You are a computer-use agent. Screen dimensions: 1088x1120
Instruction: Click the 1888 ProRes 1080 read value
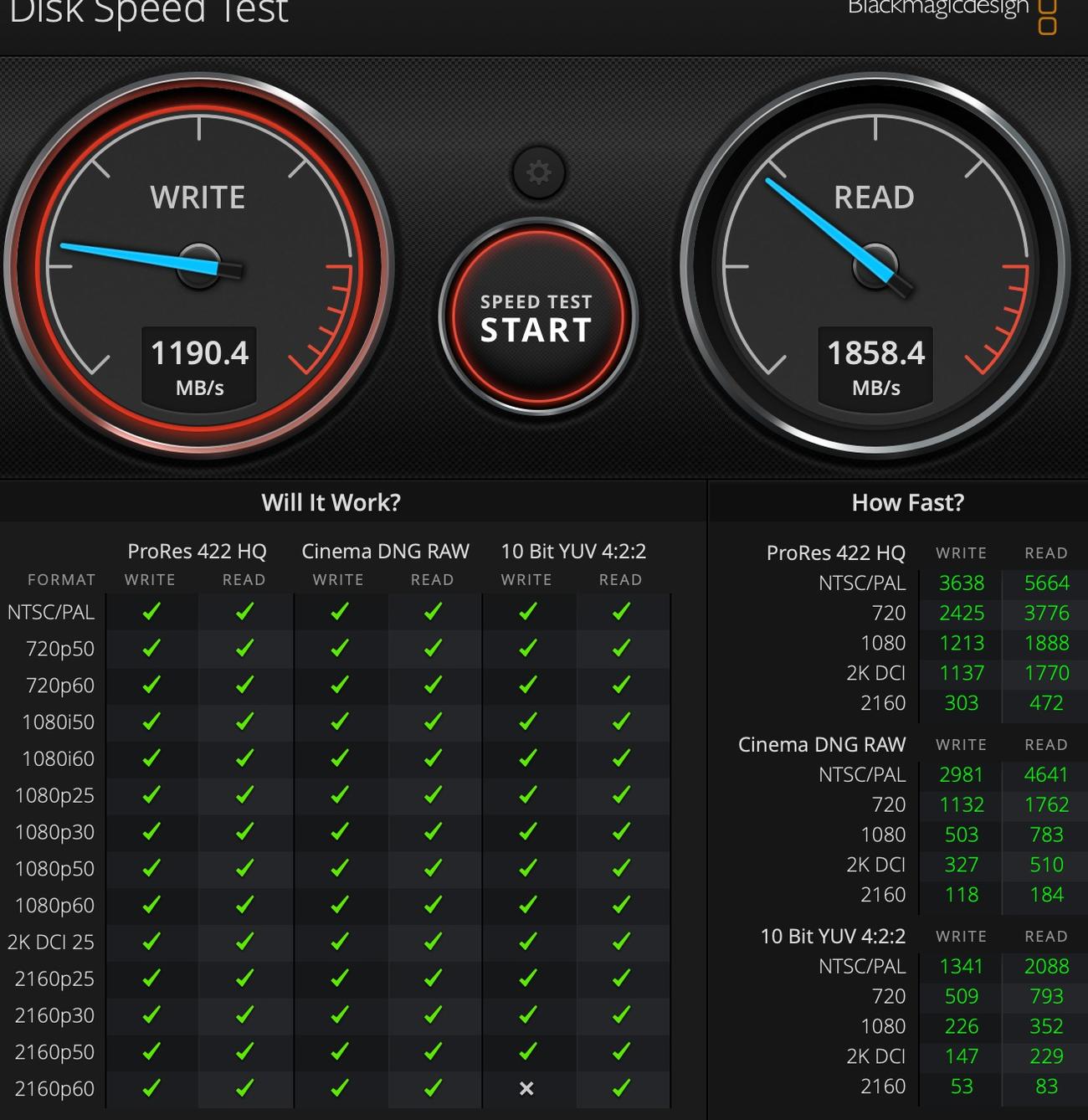click(1047, 643)
